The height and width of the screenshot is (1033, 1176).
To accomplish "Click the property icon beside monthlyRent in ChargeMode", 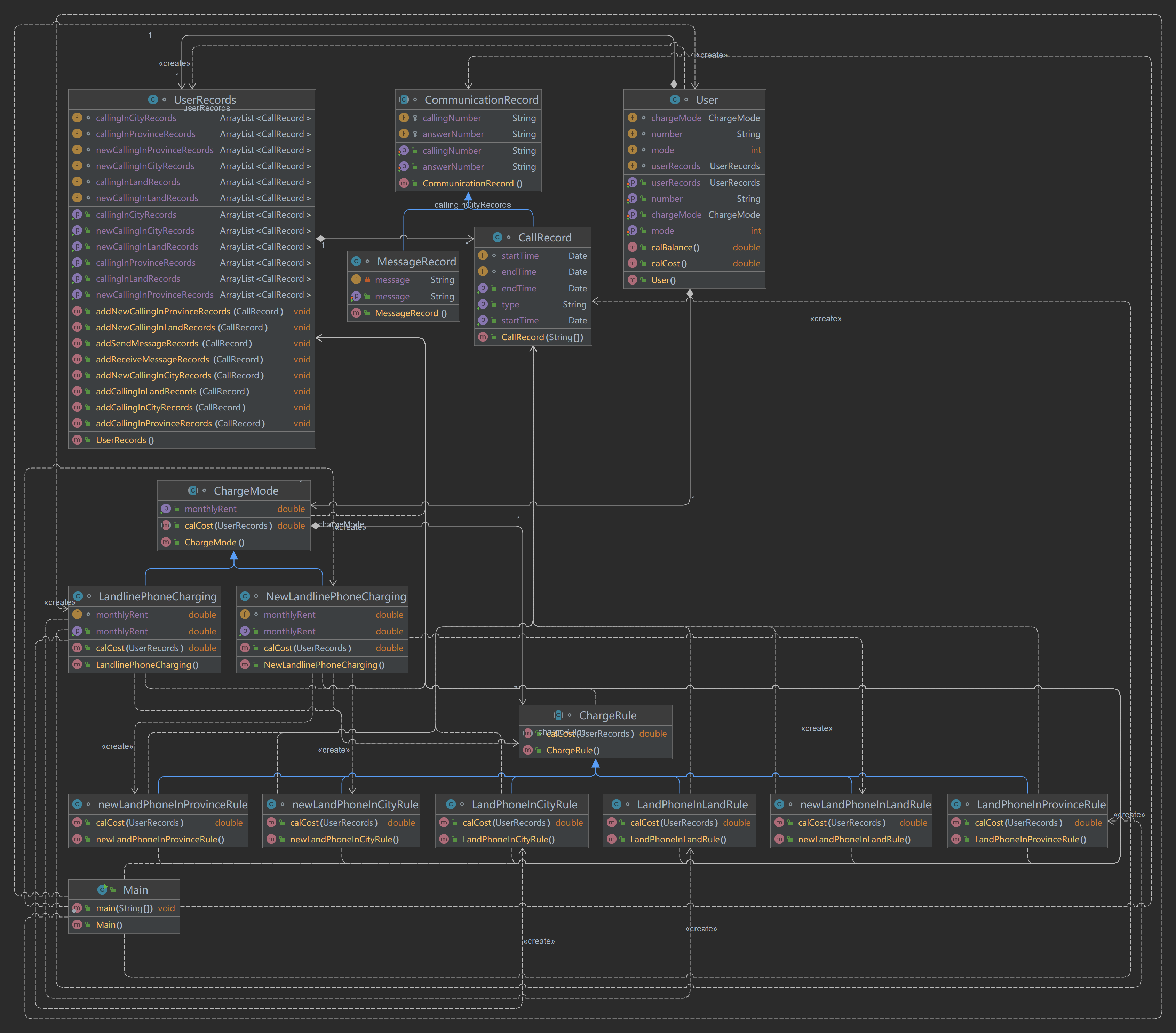I will point(166,509).
